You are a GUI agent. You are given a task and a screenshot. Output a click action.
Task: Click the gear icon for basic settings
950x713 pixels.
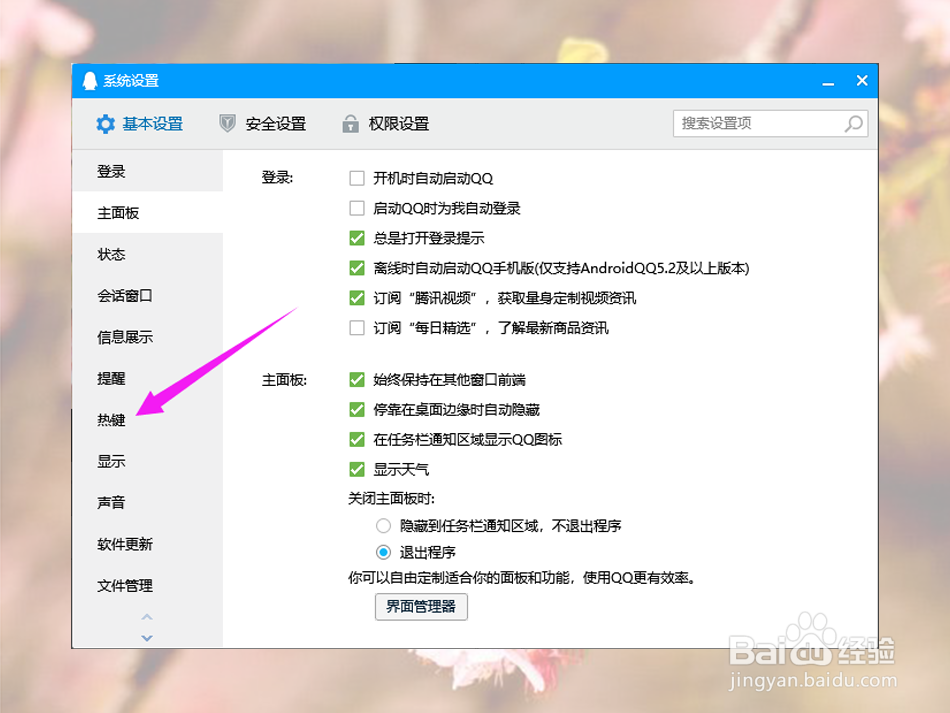pos(105,124)
